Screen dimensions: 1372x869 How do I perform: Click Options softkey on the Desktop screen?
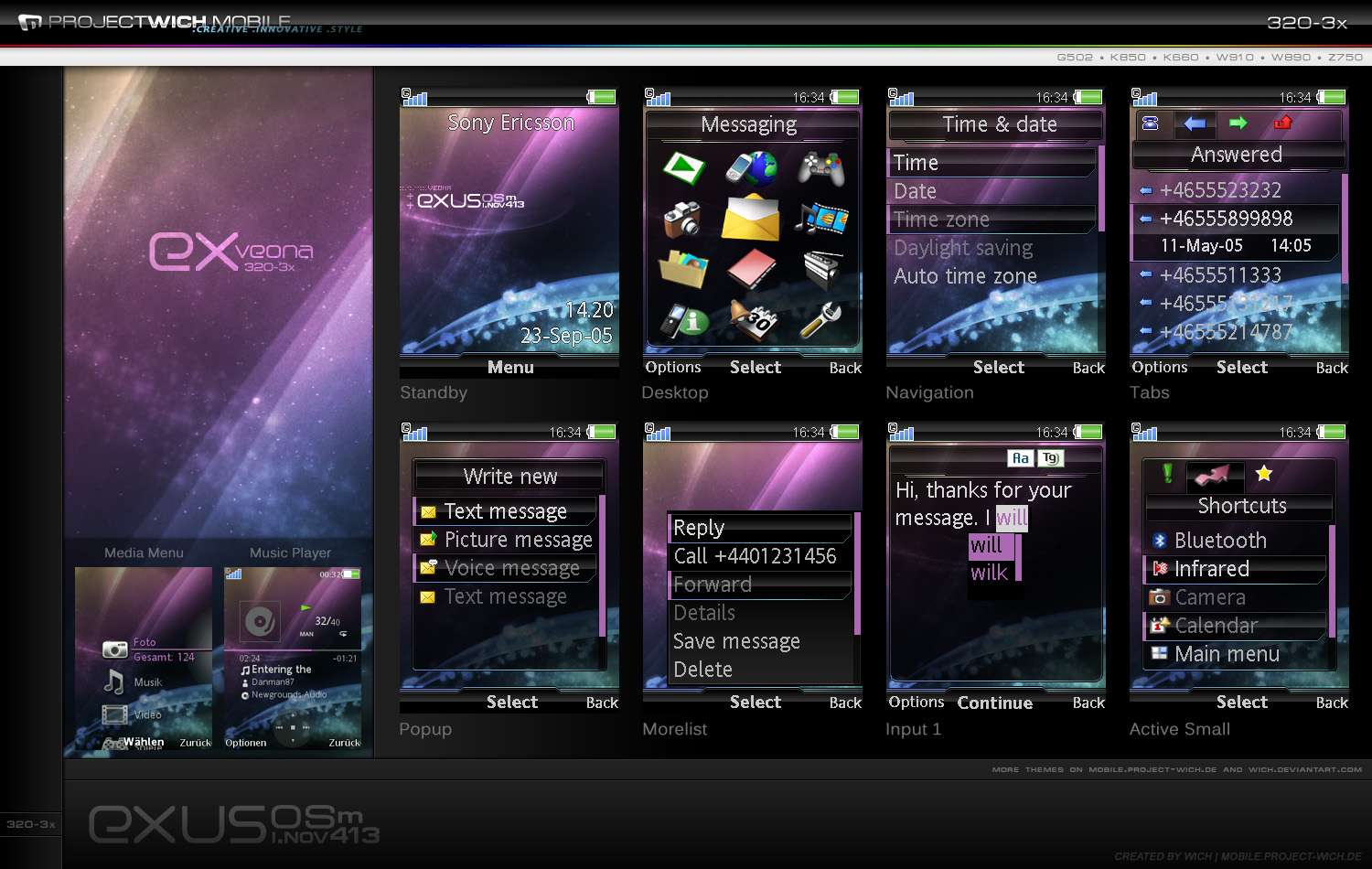tap(673, 367)
